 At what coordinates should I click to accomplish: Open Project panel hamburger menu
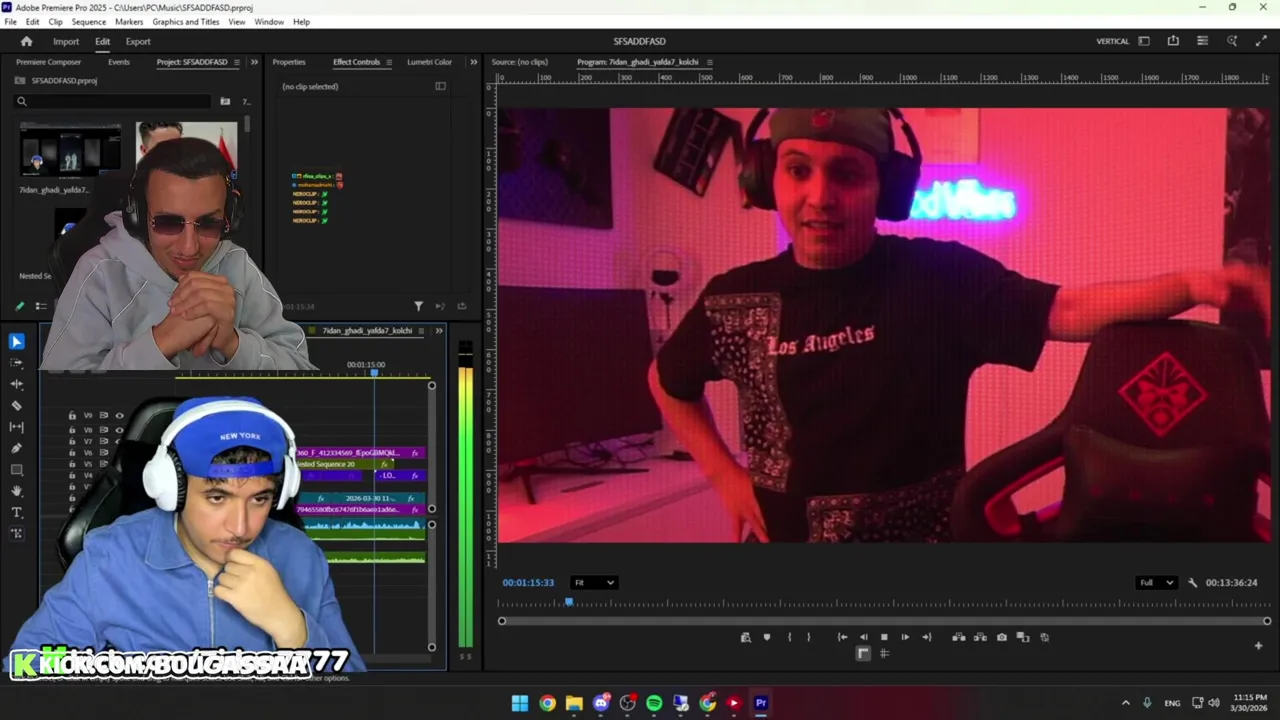coord(236,62)
